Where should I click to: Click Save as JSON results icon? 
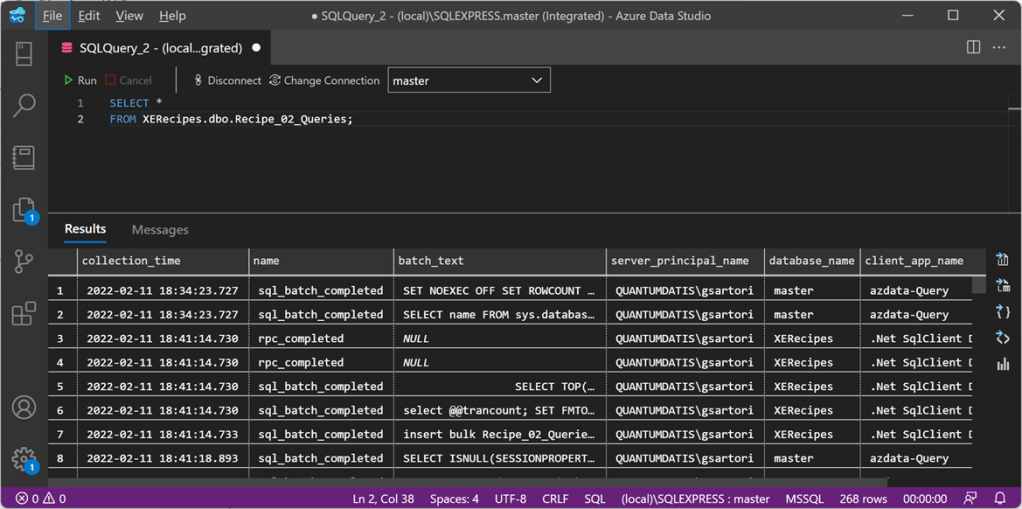[1002, 312]
